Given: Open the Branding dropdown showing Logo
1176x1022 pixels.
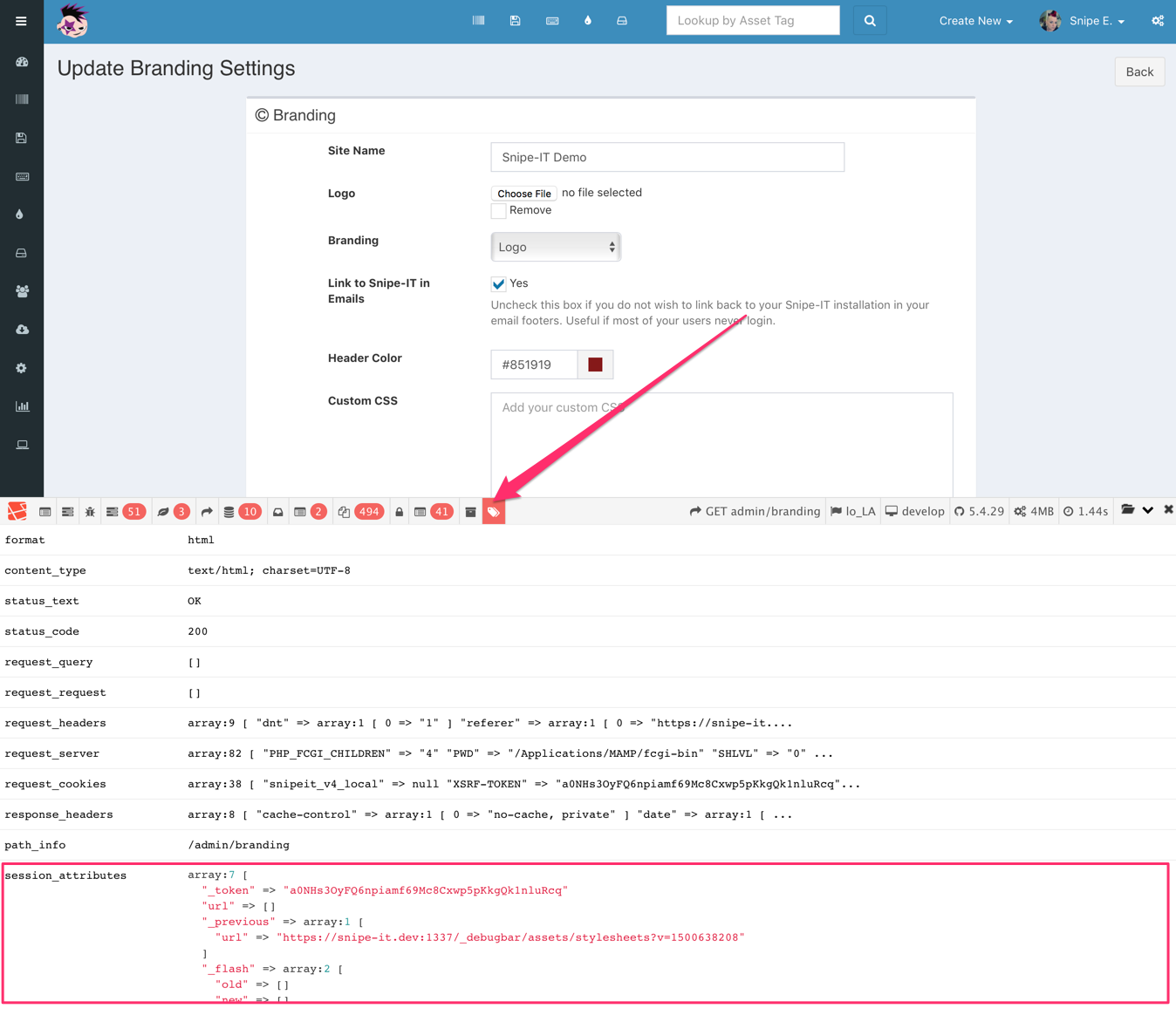Looking at the screenshot, I should tap(556, 247).
